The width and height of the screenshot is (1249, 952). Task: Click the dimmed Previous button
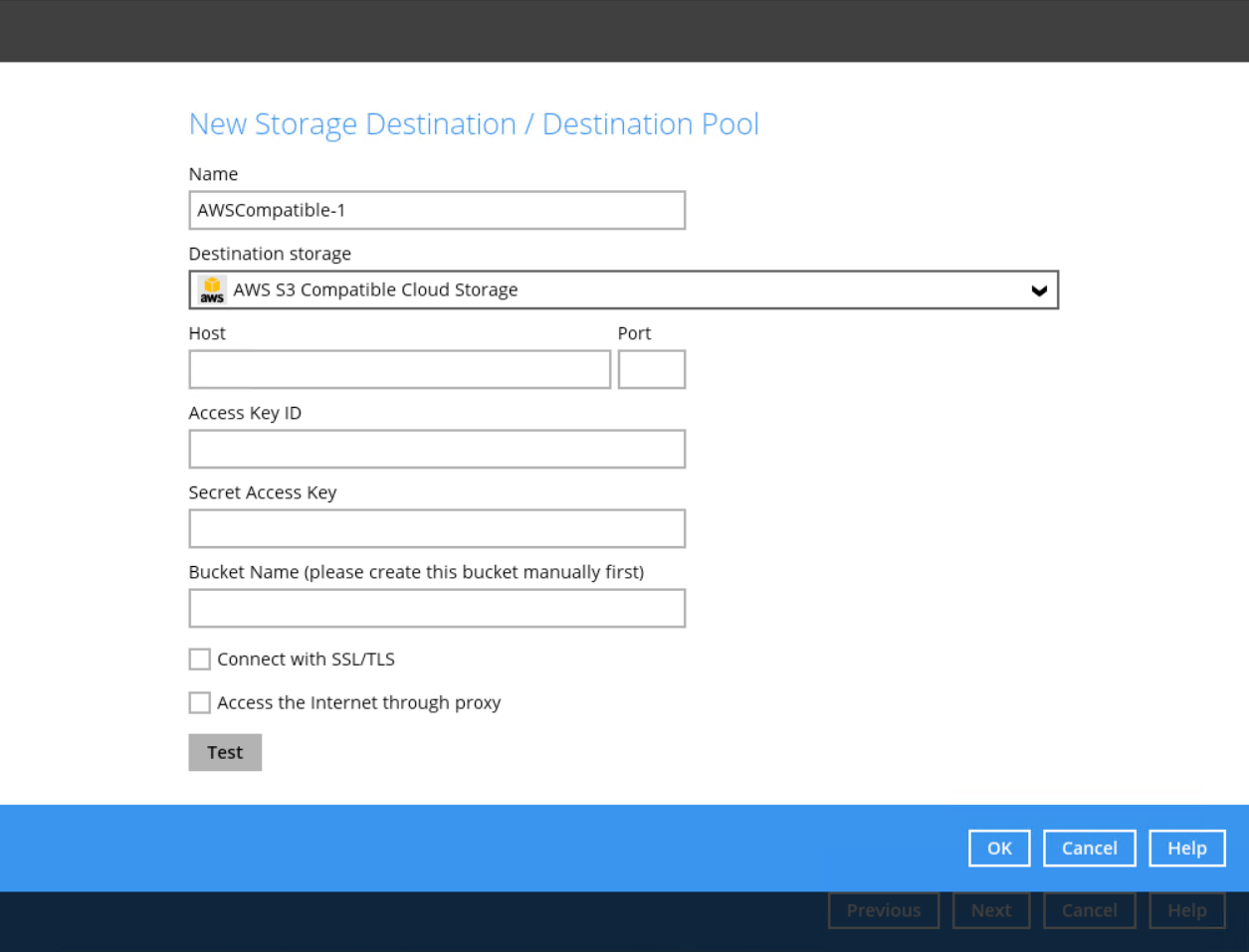point(883,910)
